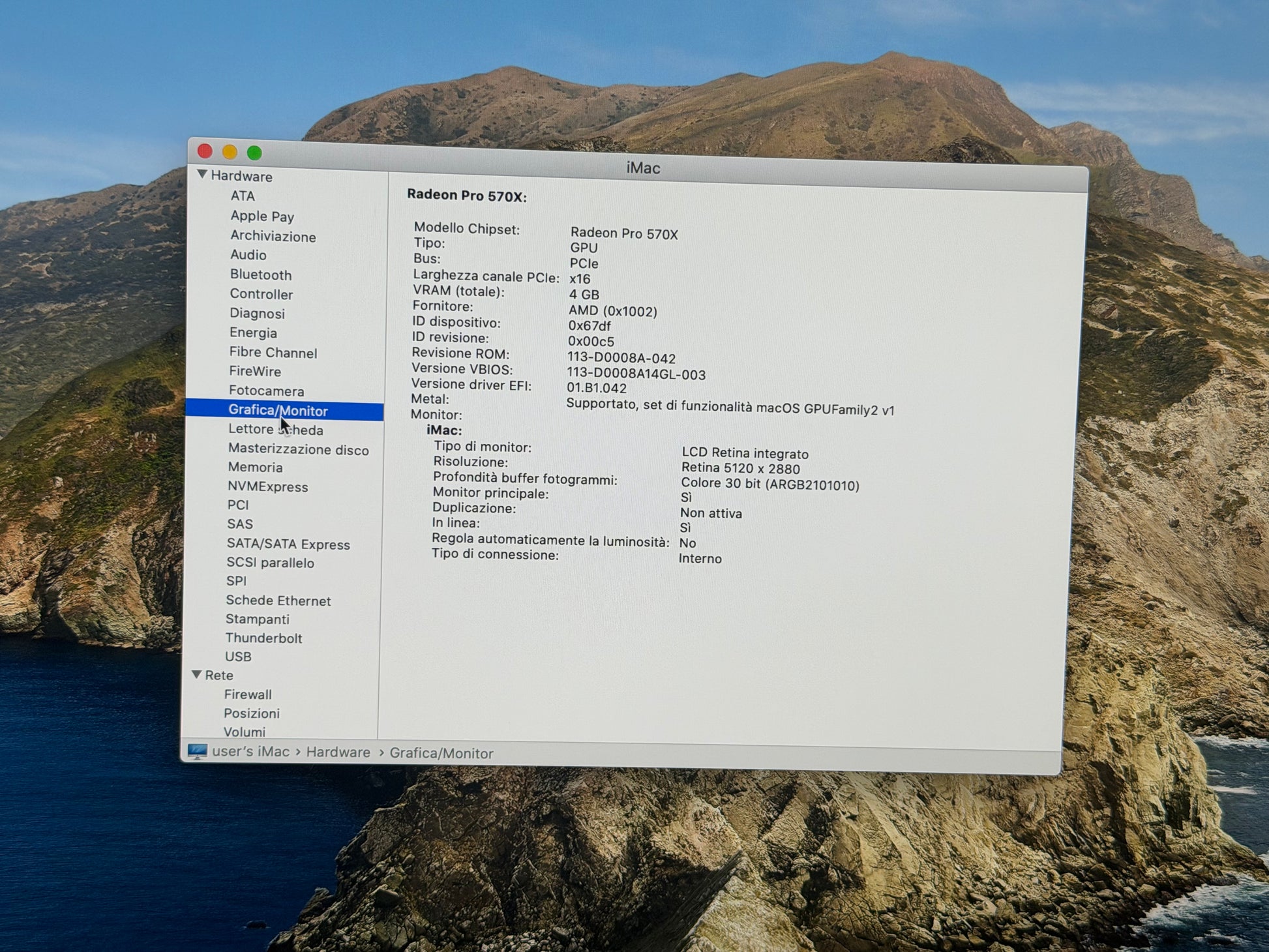Minimize the window with the yellow button

(230, 152)
